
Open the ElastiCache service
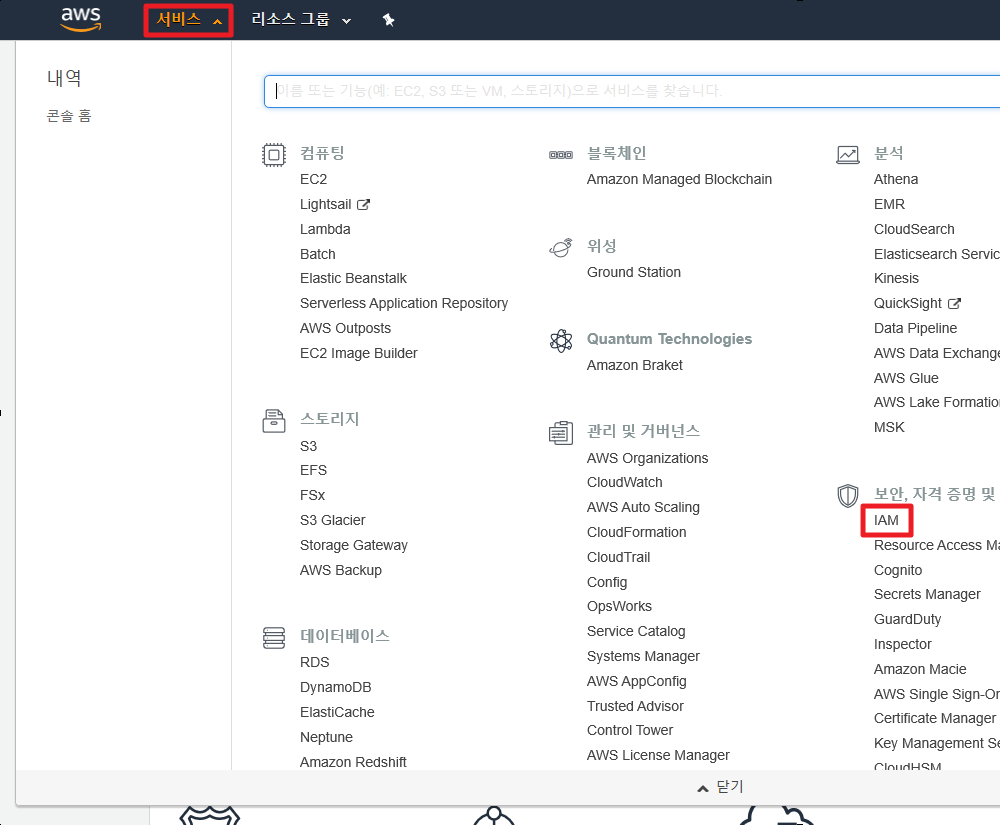coord(337,712)
